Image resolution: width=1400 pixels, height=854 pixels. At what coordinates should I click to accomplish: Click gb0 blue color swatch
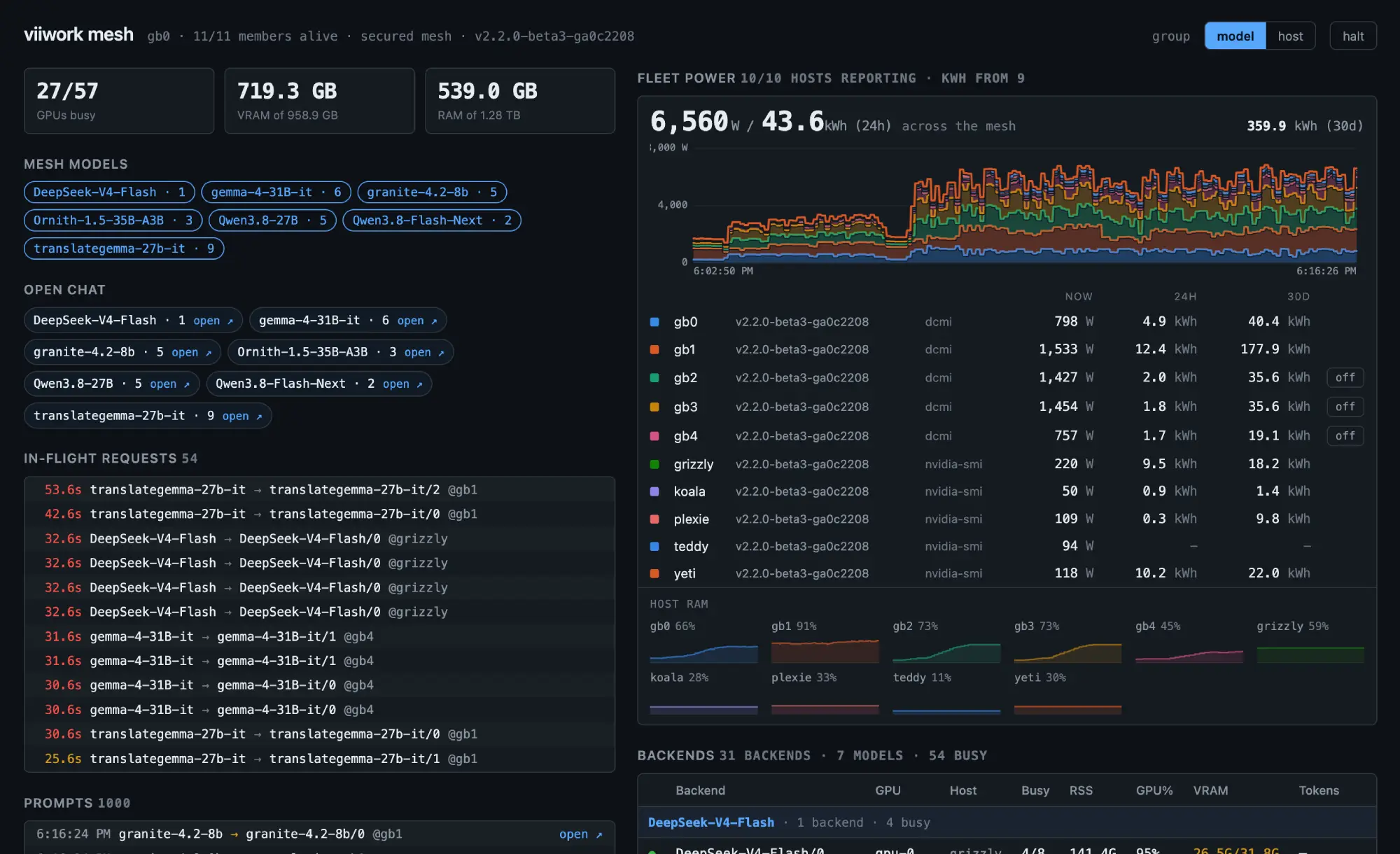tap(654, 322)
